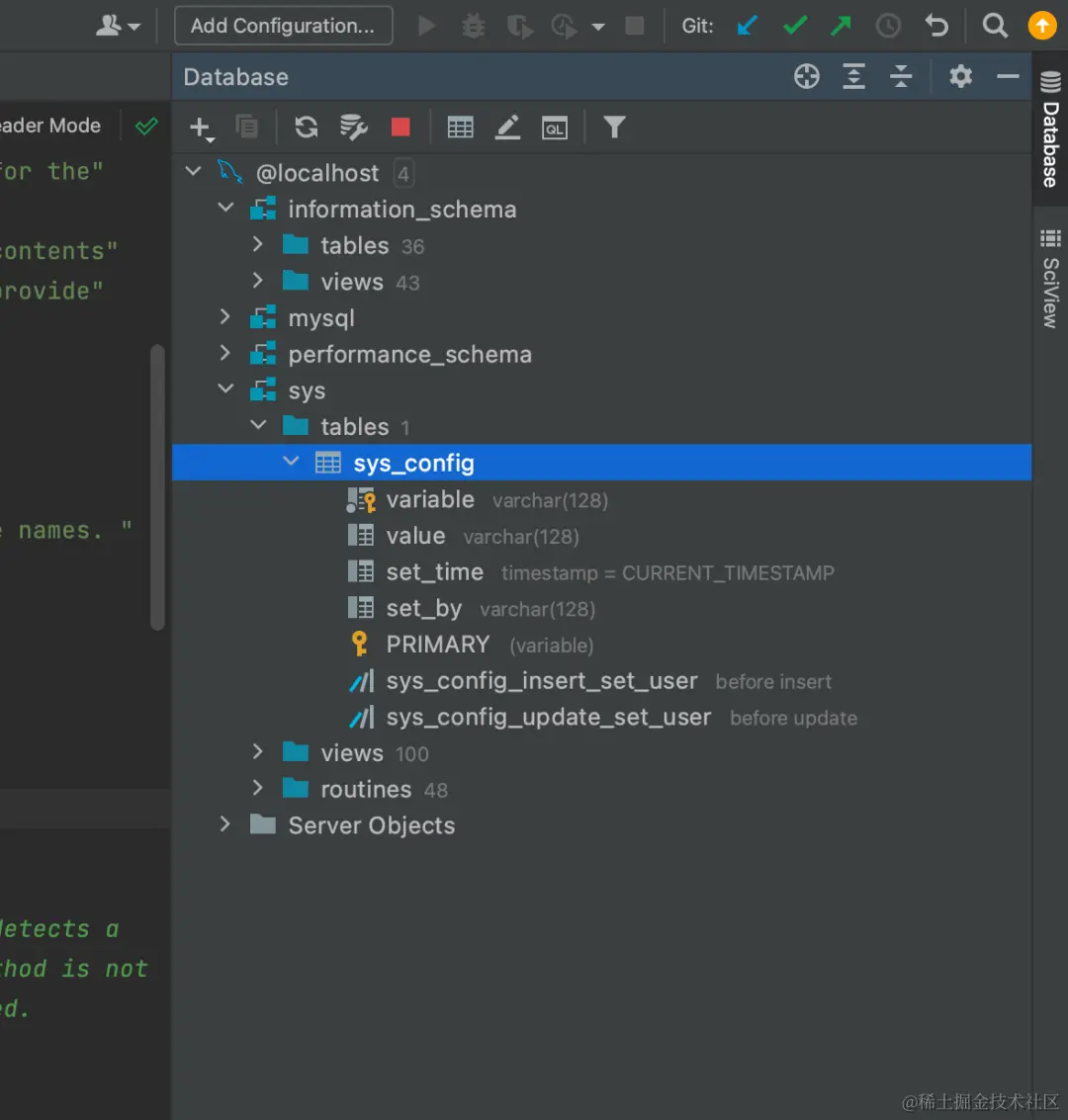Click the Edit pencil icon
This screenshot has width=1068, height=1120.
(507, 128)
